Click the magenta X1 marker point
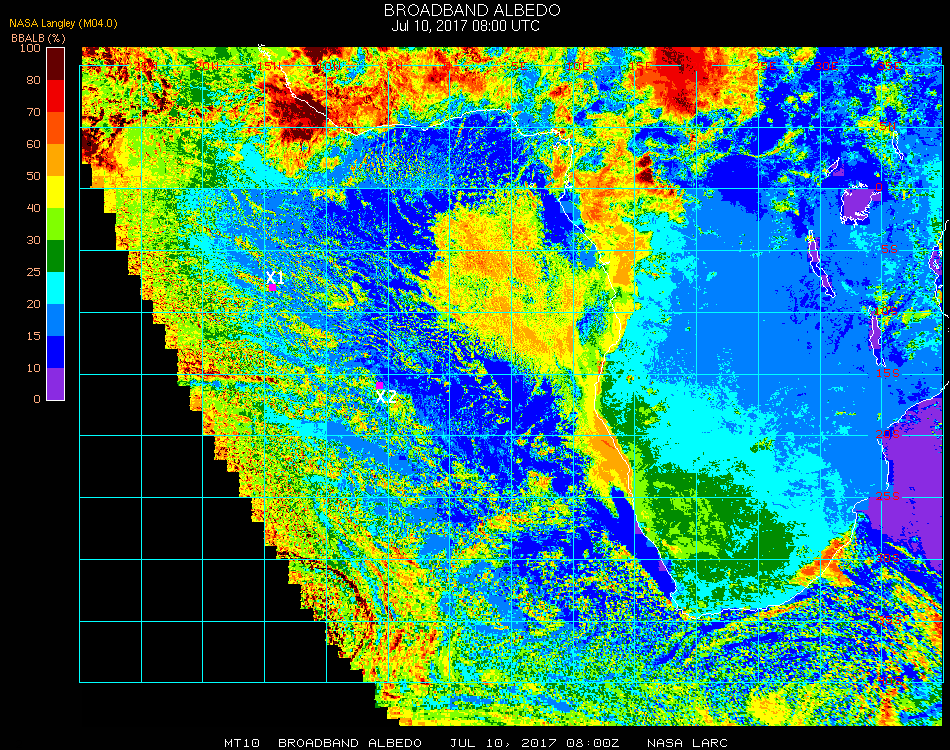The image size is (950, 750). coord(273,287)
